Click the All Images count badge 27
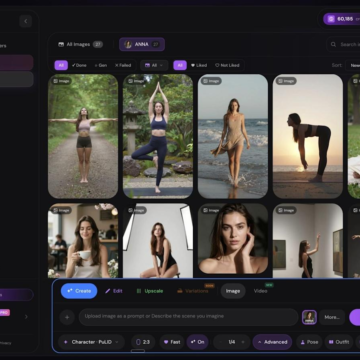This screenshot has height=360, width=360. [98, 44]
